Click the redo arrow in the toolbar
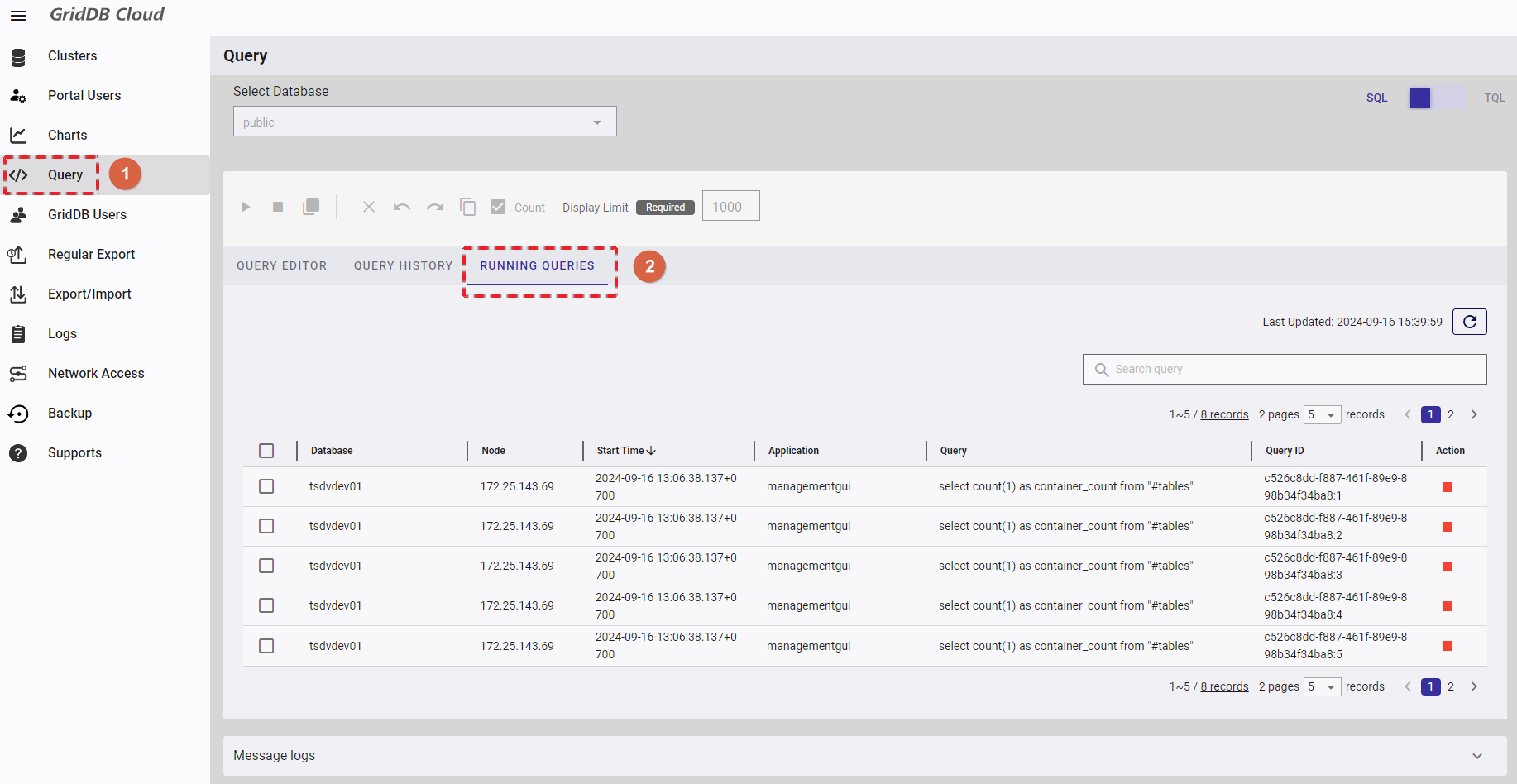 point(435,207)
